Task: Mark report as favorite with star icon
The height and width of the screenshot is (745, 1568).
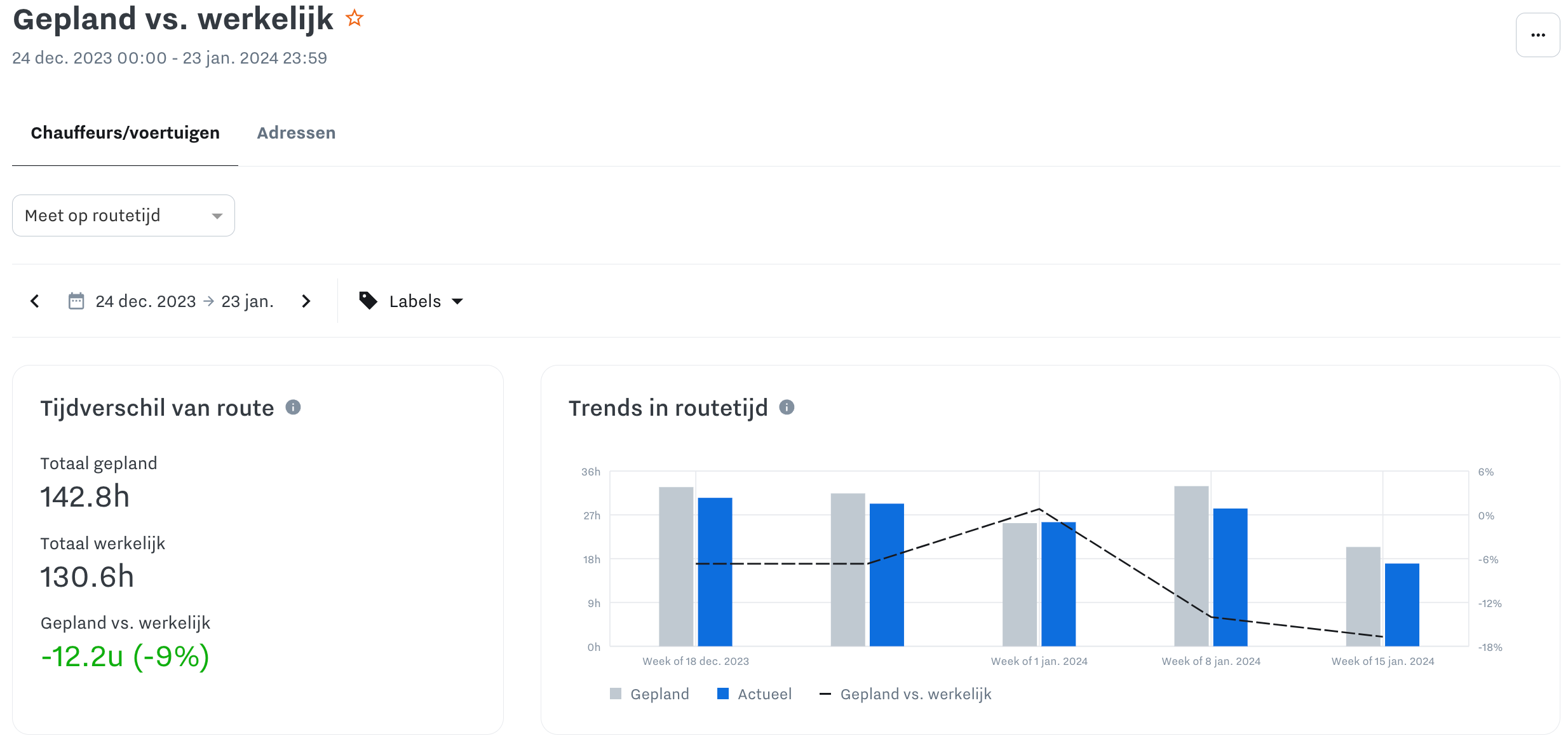Action: coord(355,18)
